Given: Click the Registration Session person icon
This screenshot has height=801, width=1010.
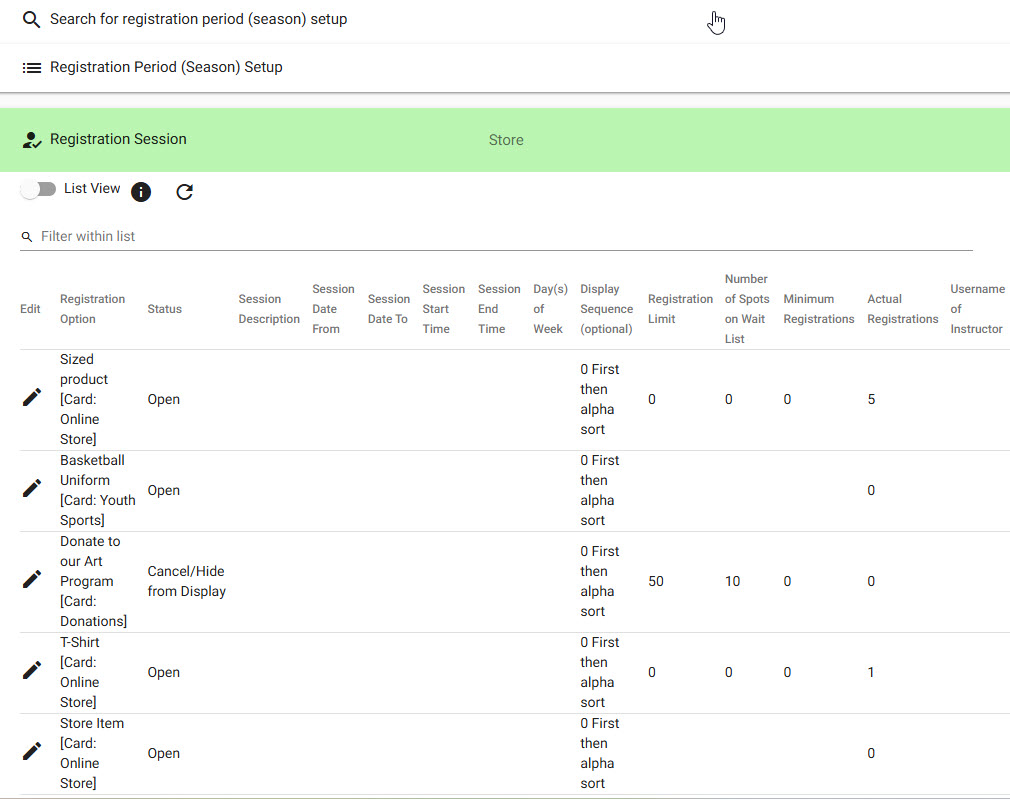Looking at the screenshot, I should click(x=31, y=140).
